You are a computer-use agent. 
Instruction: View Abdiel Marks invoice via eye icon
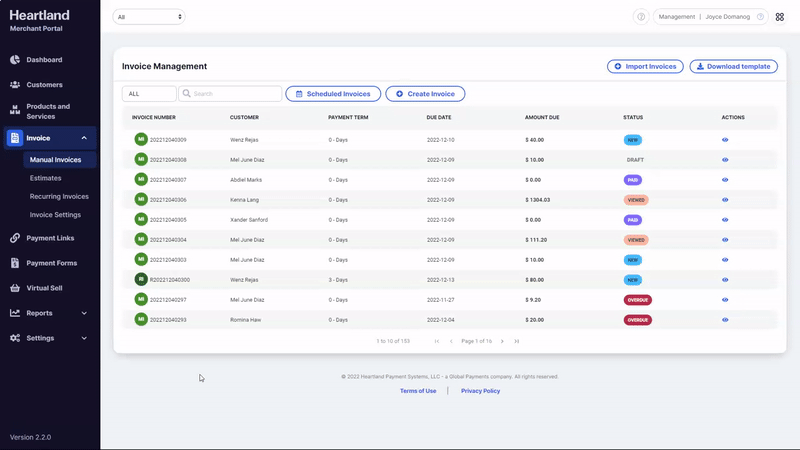725,180
